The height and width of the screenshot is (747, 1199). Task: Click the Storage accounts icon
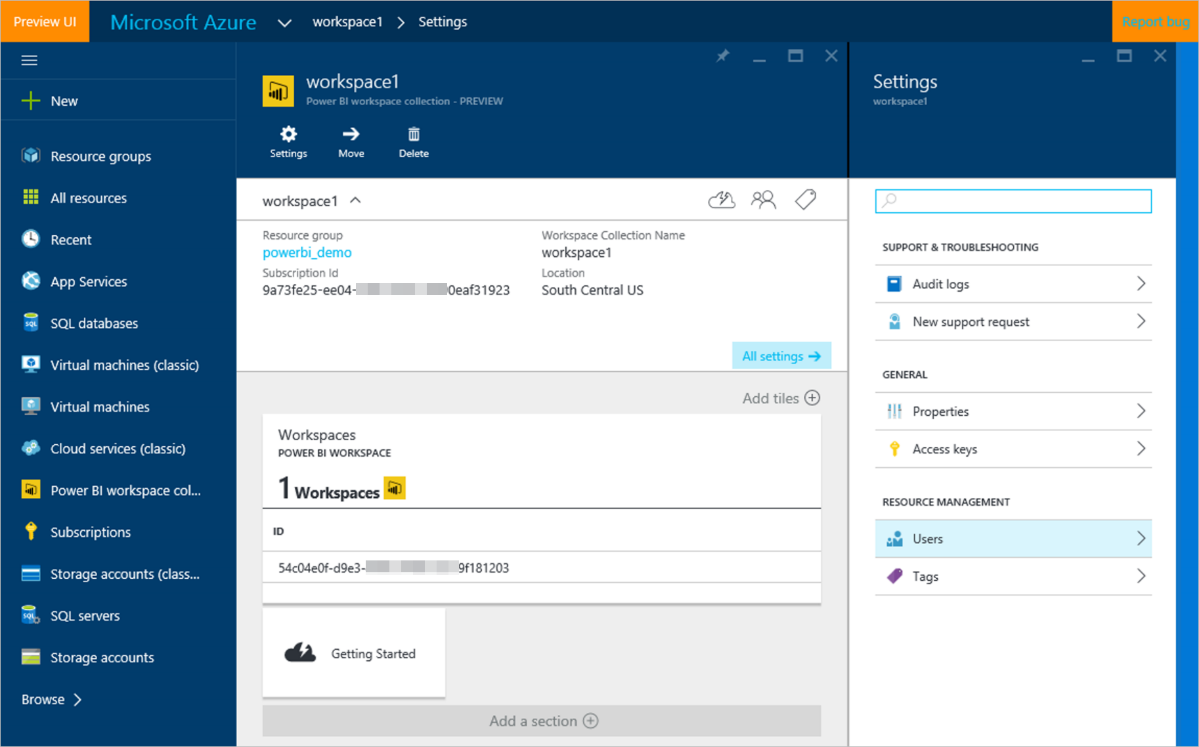31,657
